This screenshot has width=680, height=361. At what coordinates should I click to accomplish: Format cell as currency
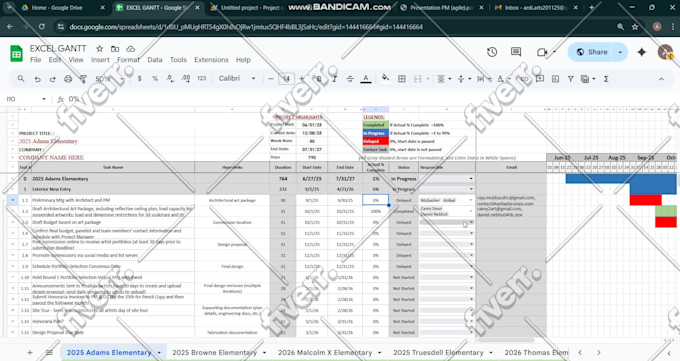(139, 79)
